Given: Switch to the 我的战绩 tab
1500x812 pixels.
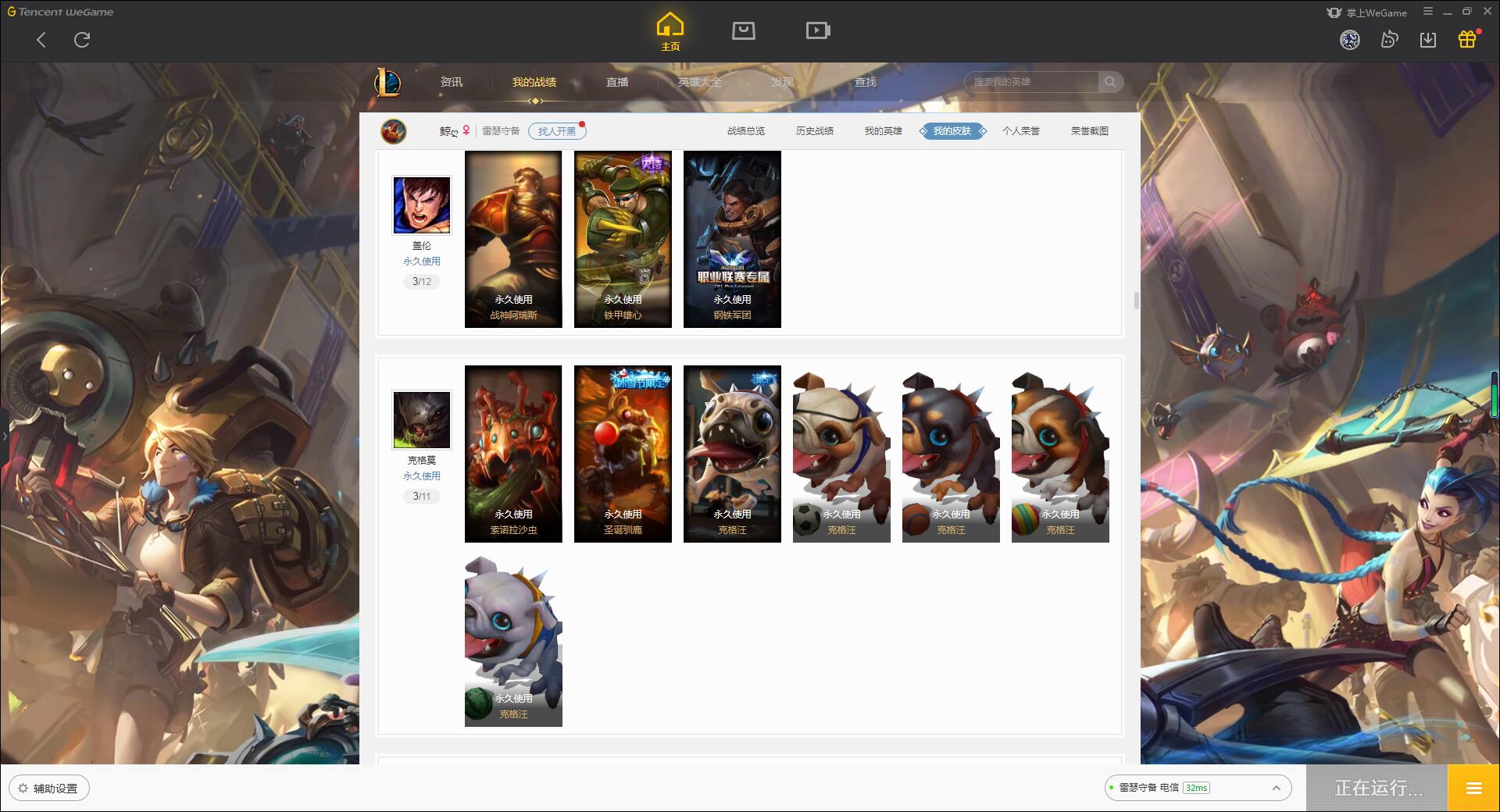Looking at the screenshot, I should (534, 82).
